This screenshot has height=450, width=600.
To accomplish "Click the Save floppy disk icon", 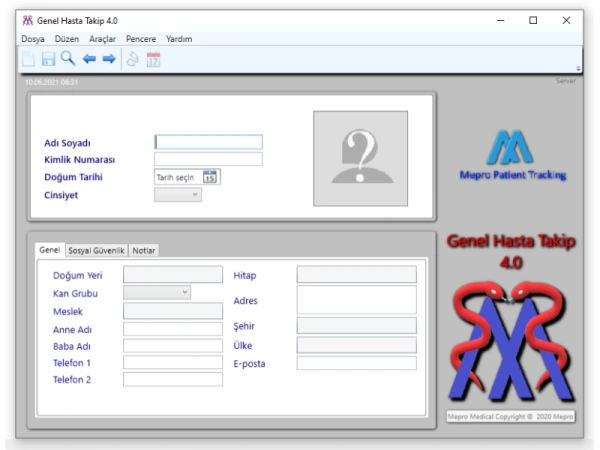I will click(49, 59).
